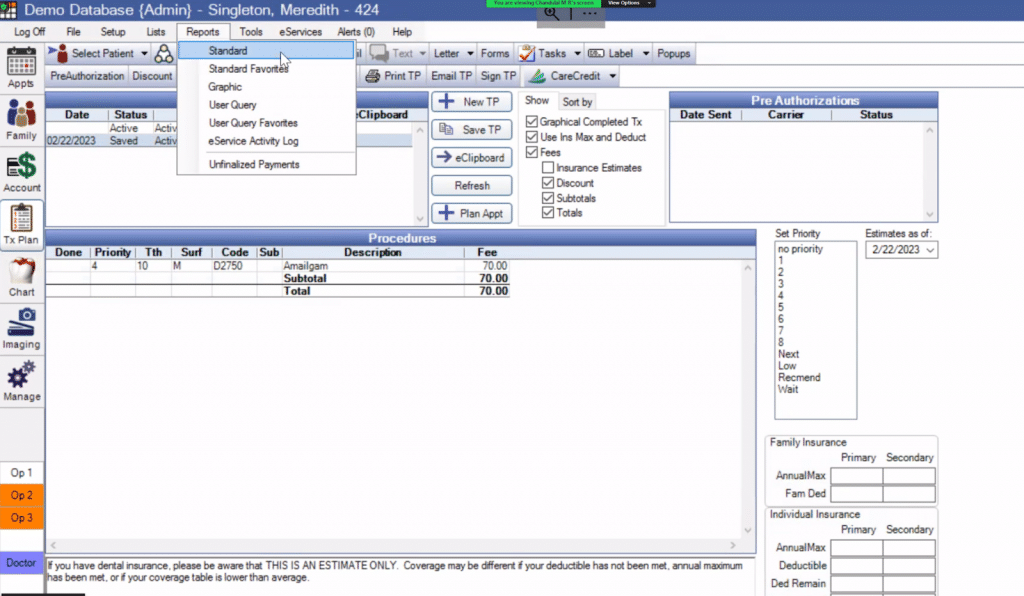Open View Options dropdown in share bar
This screenshot has width=1024, height=596.
[628, 3]
